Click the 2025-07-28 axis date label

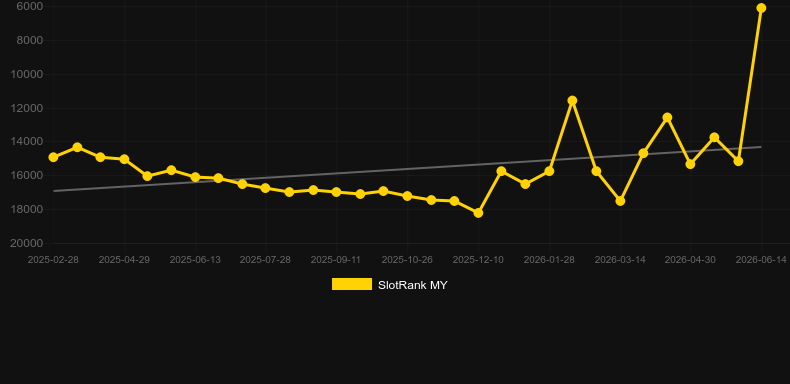tap(265, 260)
